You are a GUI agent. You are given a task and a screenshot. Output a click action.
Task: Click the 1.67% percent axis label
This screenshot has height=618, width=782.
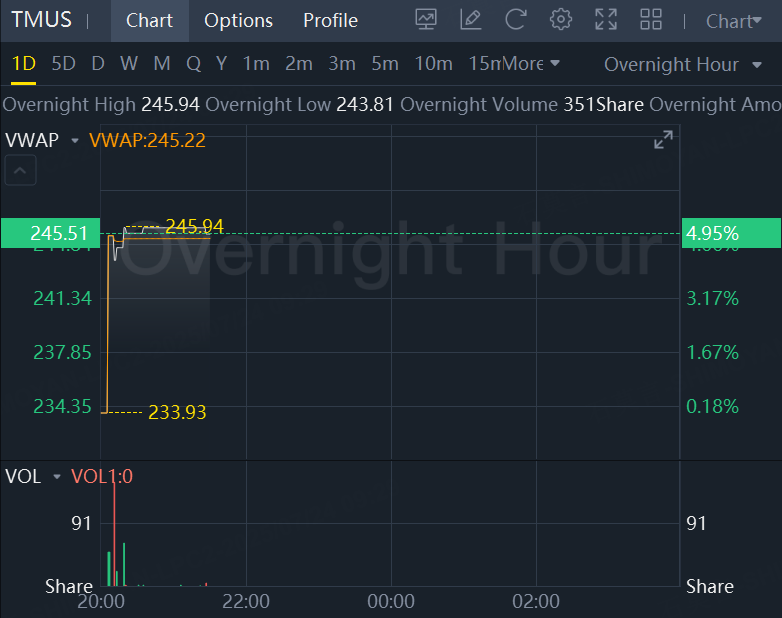pyautogui.click(x=712, y=353)
